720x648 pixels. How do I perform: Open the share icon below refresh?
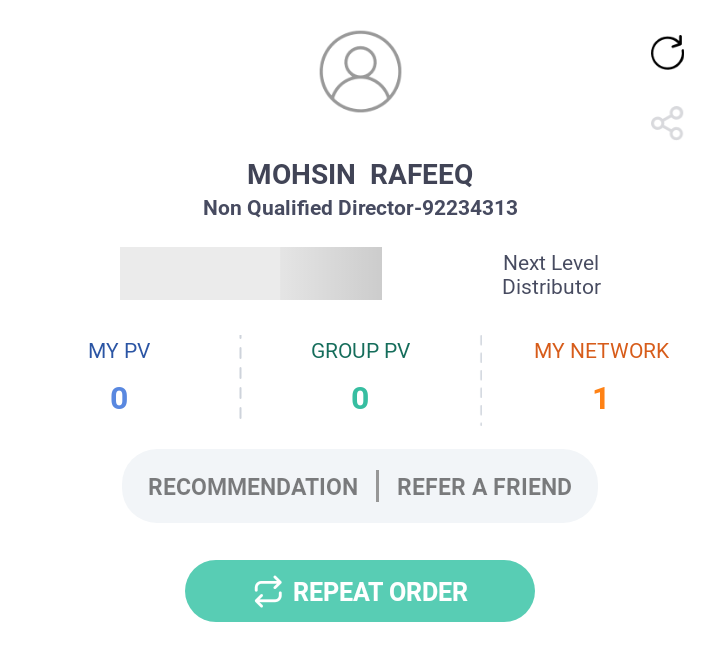click(x=667, y=123)
